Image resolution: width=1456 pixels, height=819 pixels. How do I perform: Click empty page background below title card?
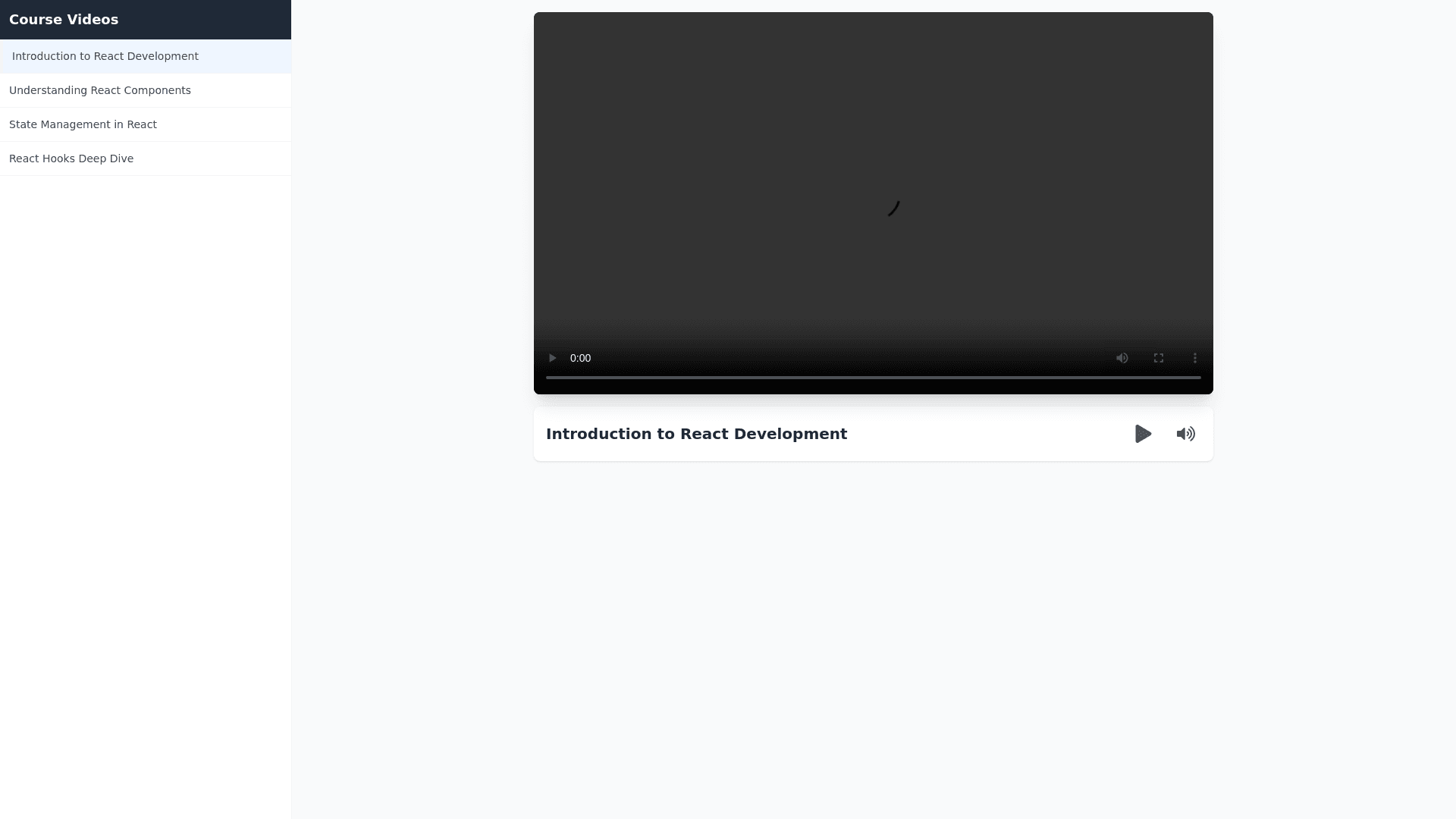(x=872, y=622)
